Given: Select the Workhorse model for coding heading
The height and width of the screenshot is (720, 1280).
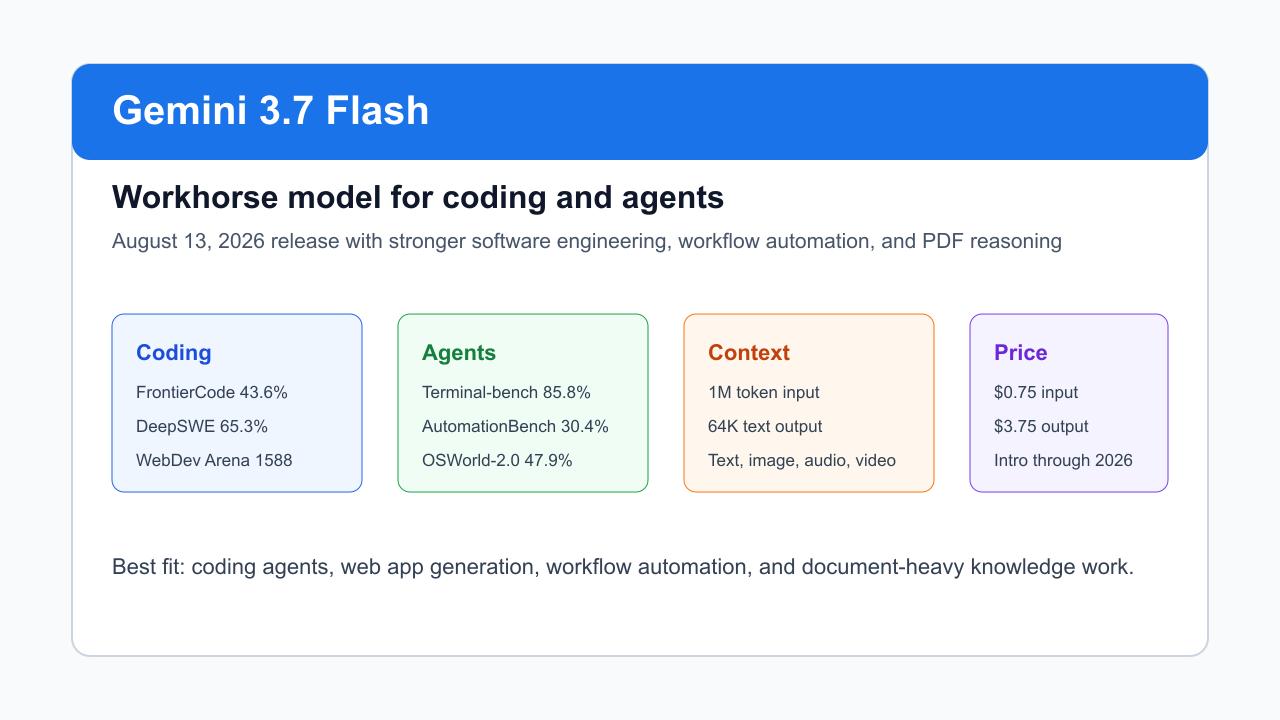Looking at the screenshot, I should pyautogui.click(x=418, y=198).
